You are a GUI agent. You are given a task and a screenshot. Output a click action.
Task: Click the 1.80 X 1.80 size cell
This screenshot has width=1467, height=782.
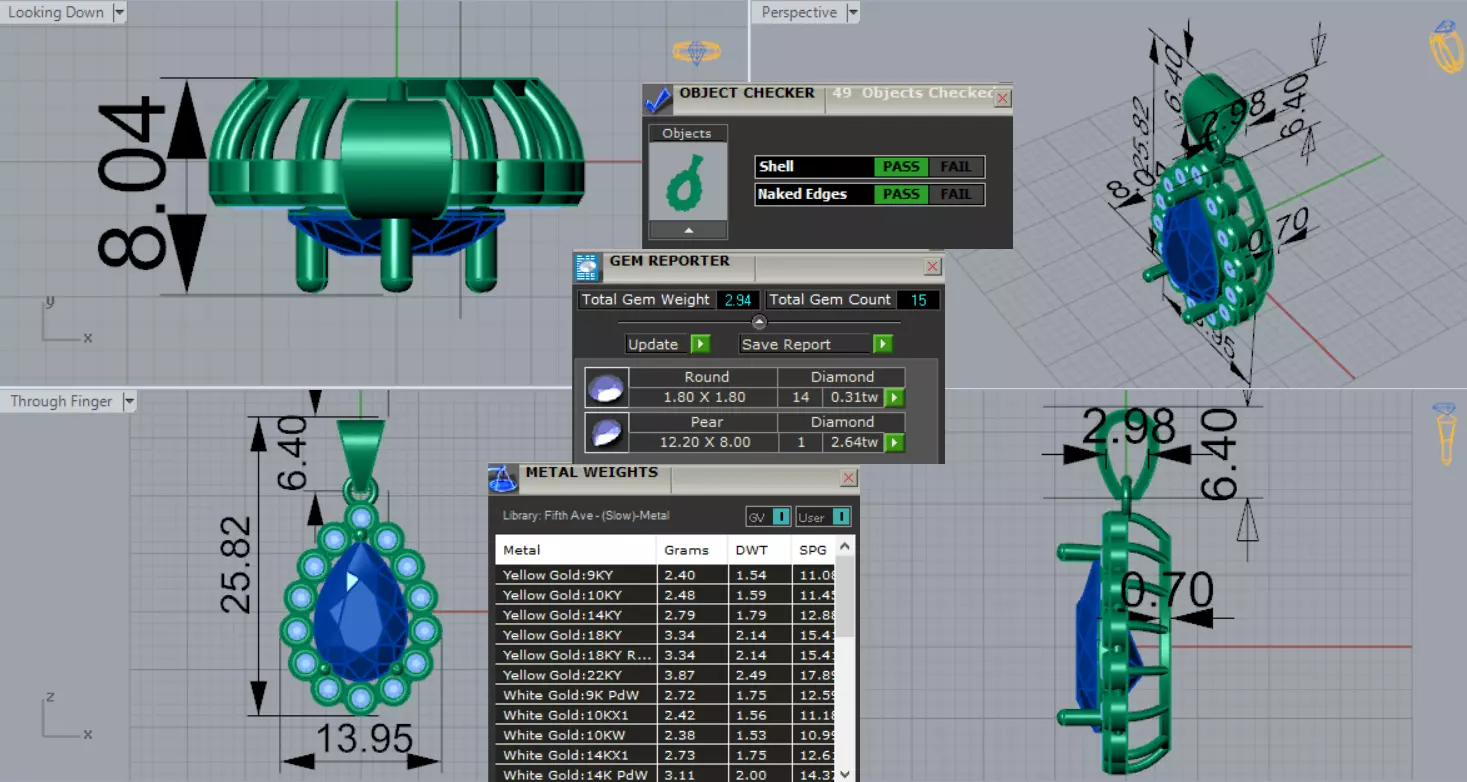point(705,398)
